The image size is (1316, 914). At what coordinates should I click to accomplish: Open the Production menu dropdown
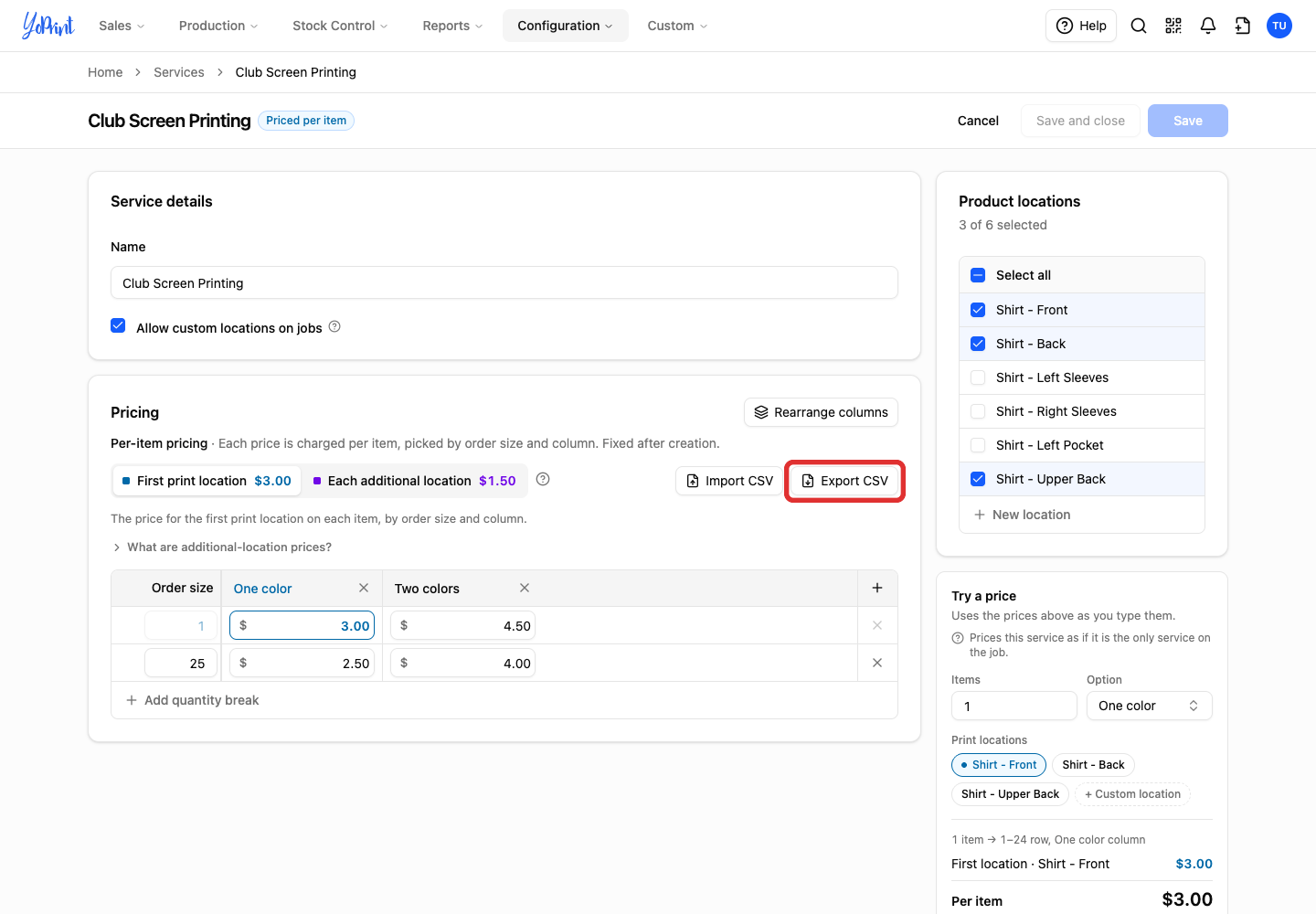(218, 26)
